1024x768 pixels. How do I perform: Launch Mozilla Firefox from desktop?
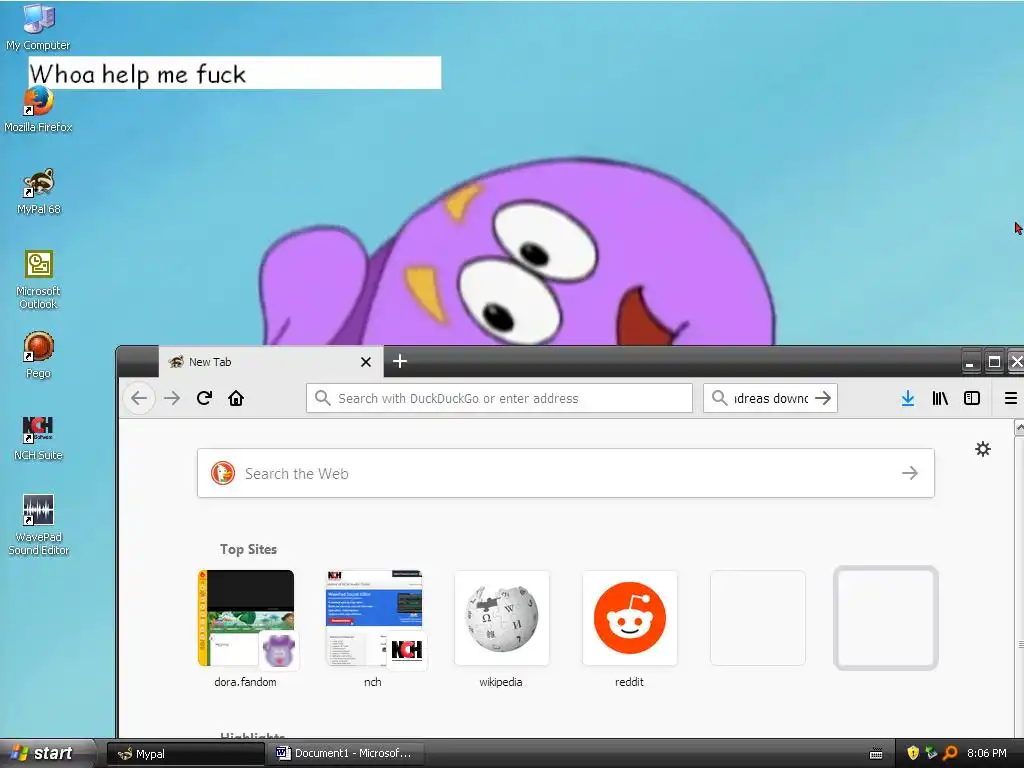coord(38,110)
